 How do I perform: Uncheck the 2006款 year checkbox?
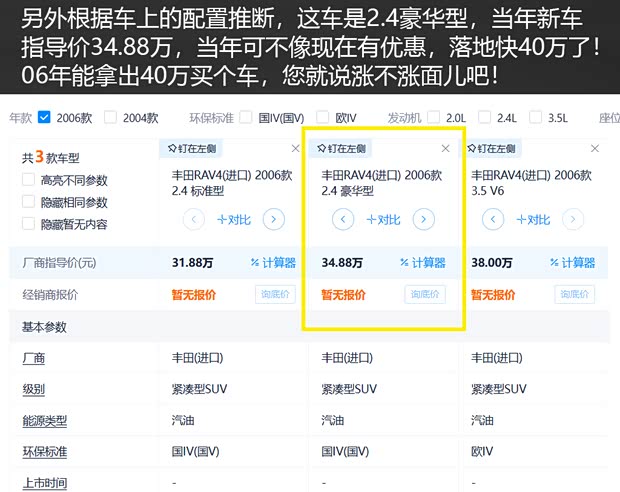pos(44,117)
